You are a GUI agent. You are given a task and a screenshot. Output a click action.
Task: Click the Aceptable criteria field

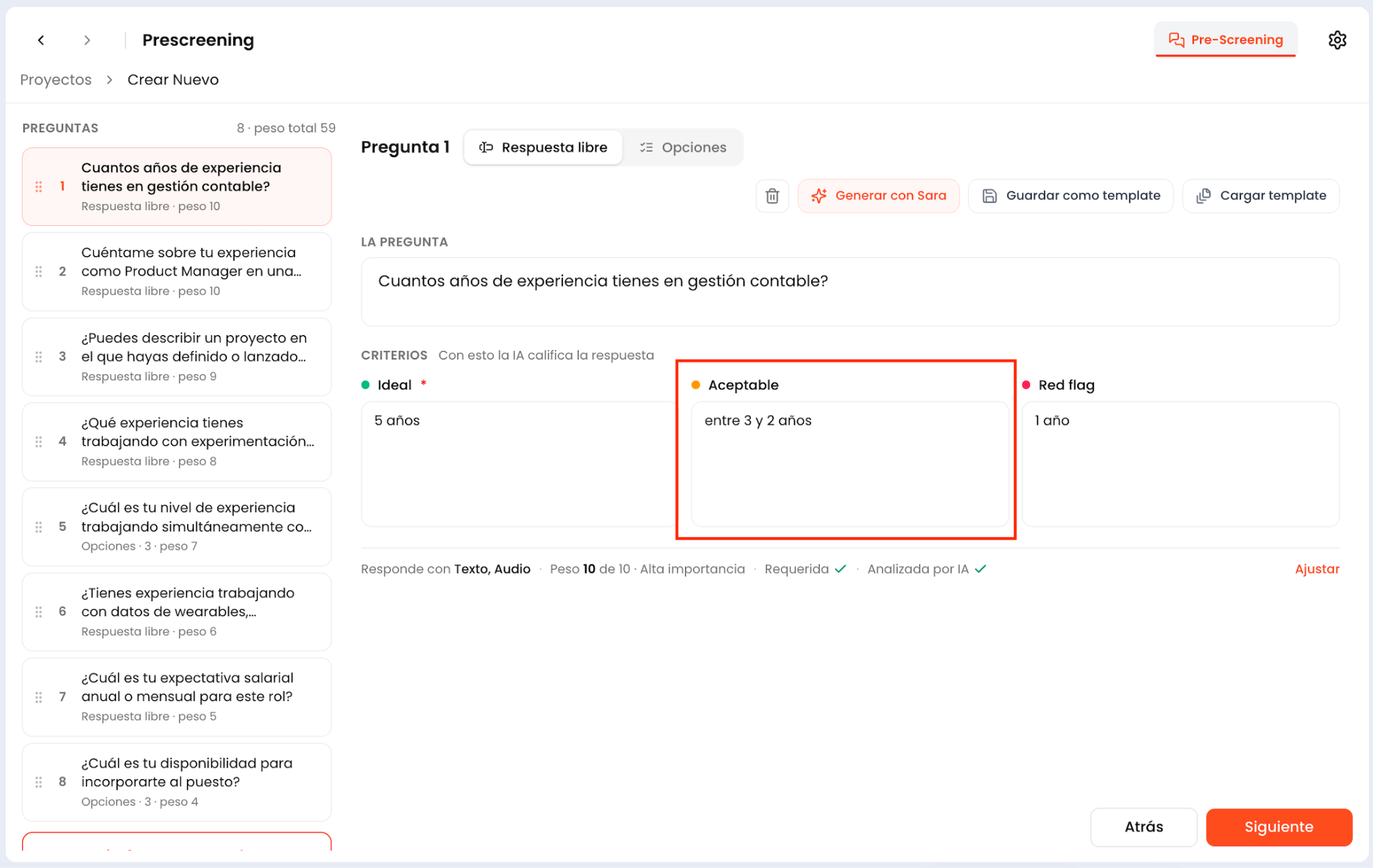click(x=849, y=464)
